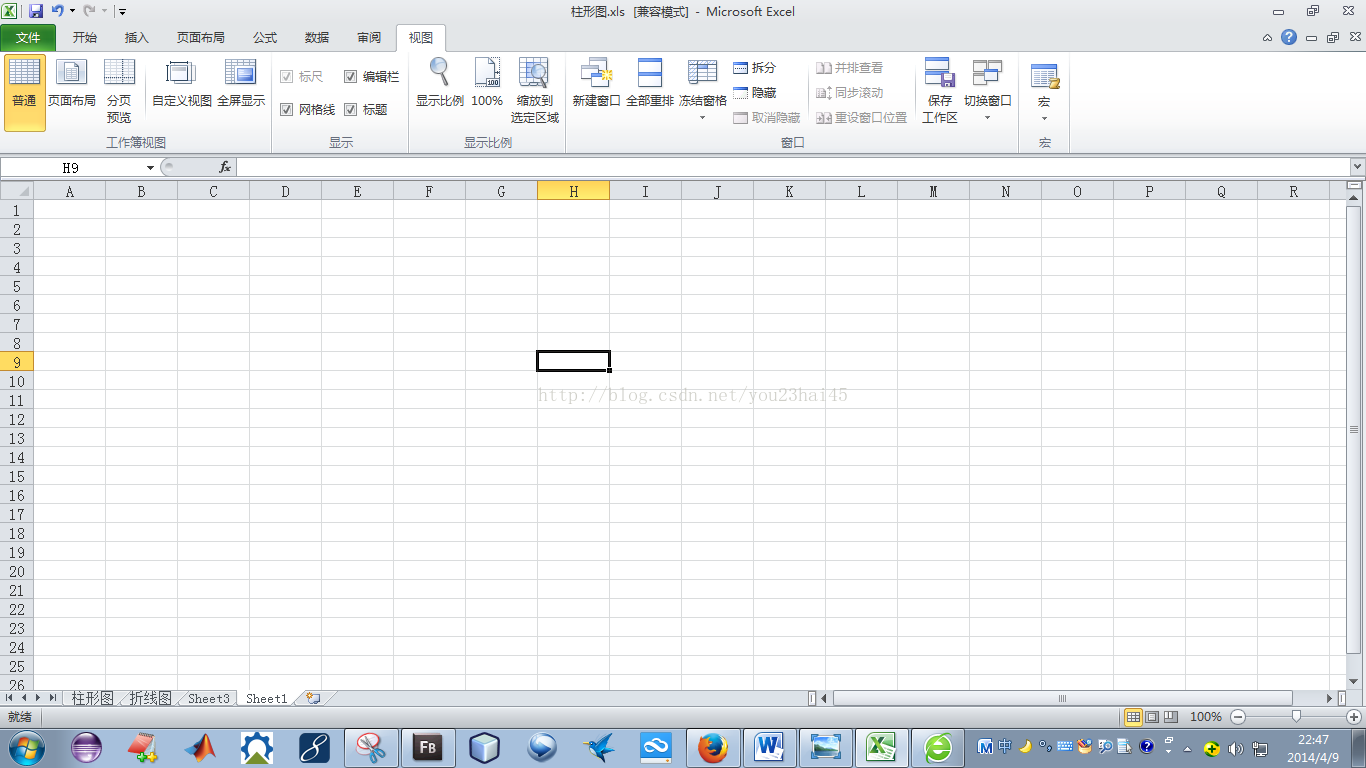
Task: Open Page Break Preview (分页预览)
Action: (119, 92)
